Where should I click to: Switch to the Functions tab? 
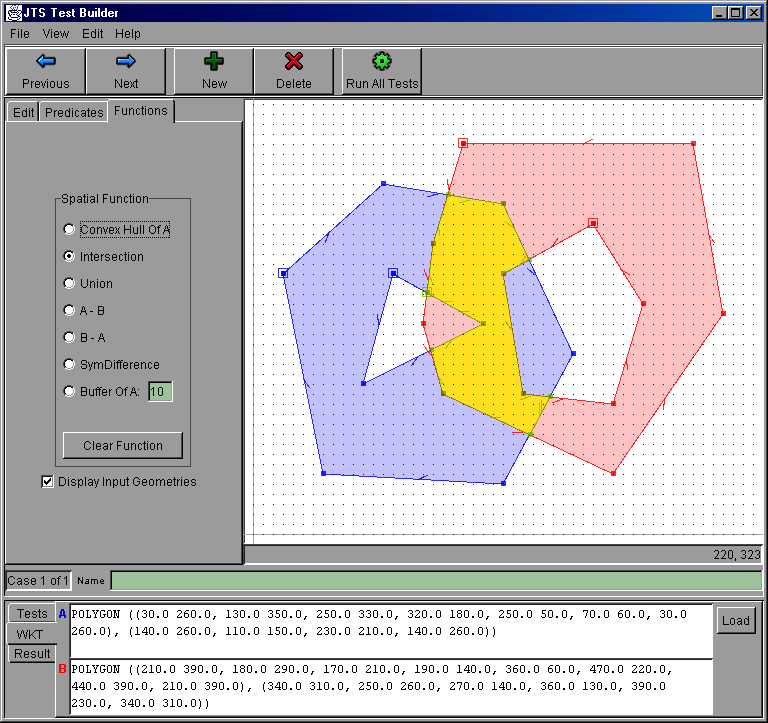pyautogui.click(x=141, y=111)
